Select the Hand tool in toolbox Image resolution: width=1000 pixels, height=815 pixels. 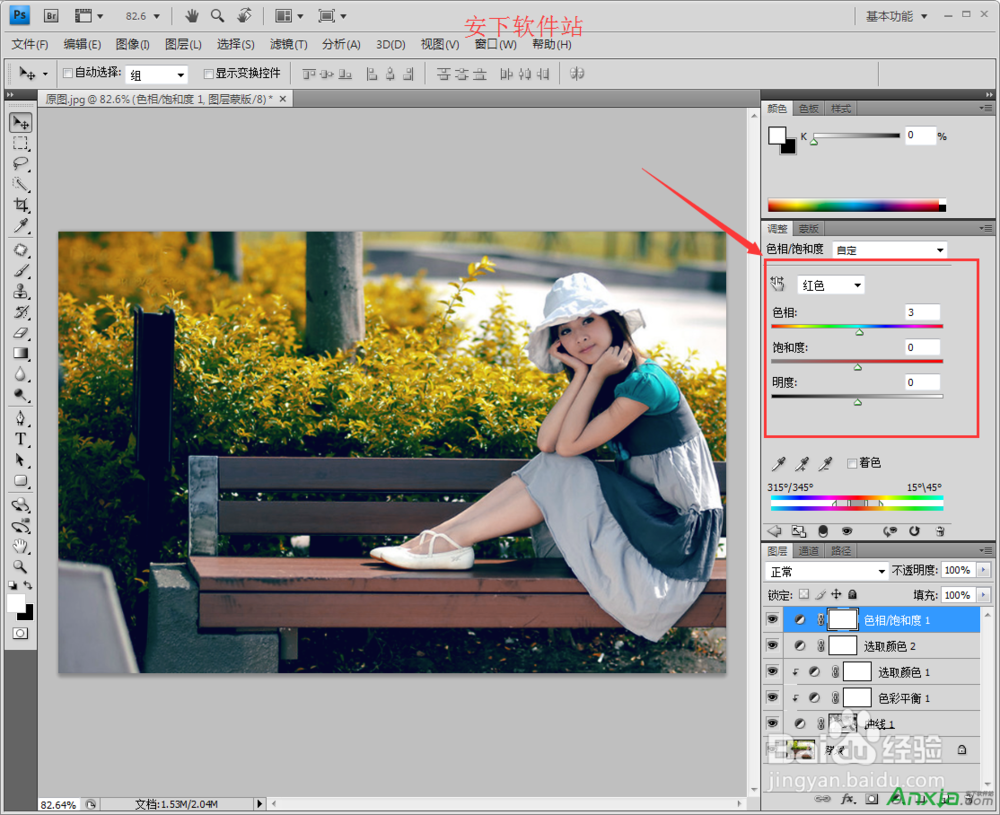click(x=20, y=546)
